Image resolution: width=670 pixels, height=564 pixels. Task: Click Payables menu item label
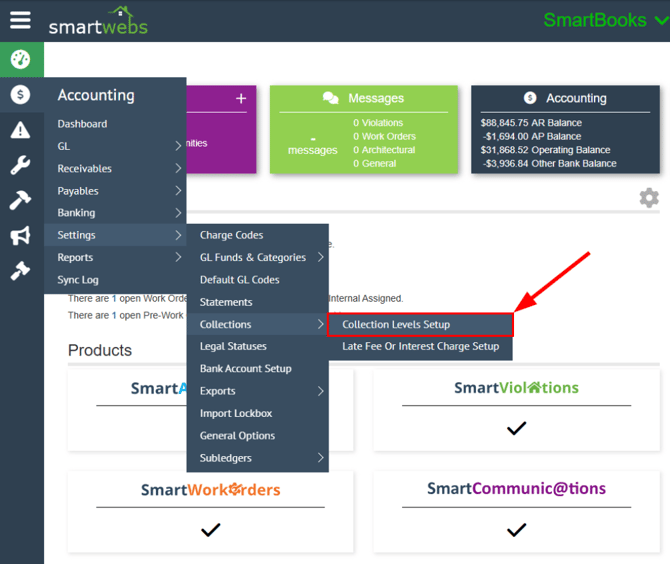point(78,191)
